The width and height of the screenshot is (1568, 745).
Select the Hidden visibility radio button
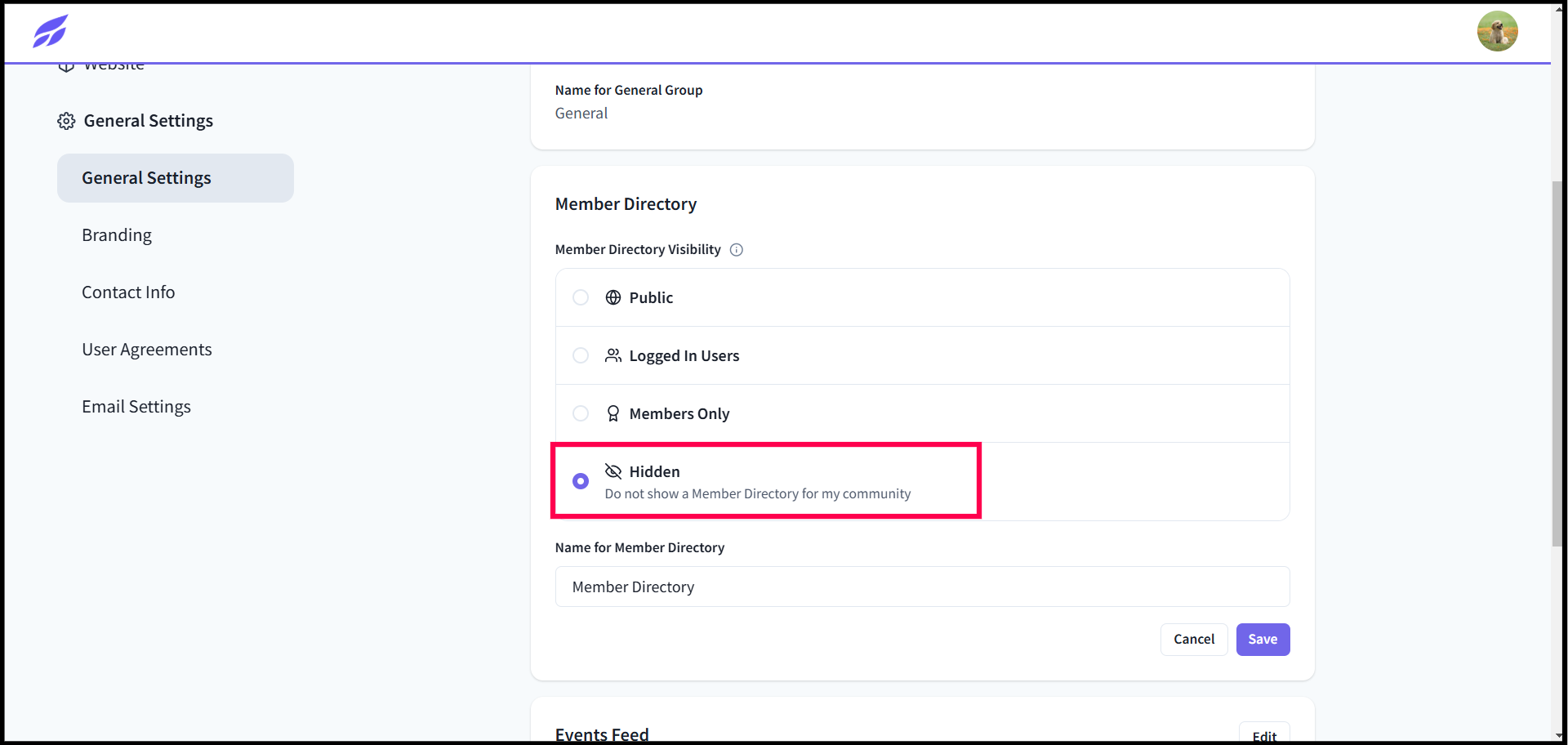coord(581,481)
